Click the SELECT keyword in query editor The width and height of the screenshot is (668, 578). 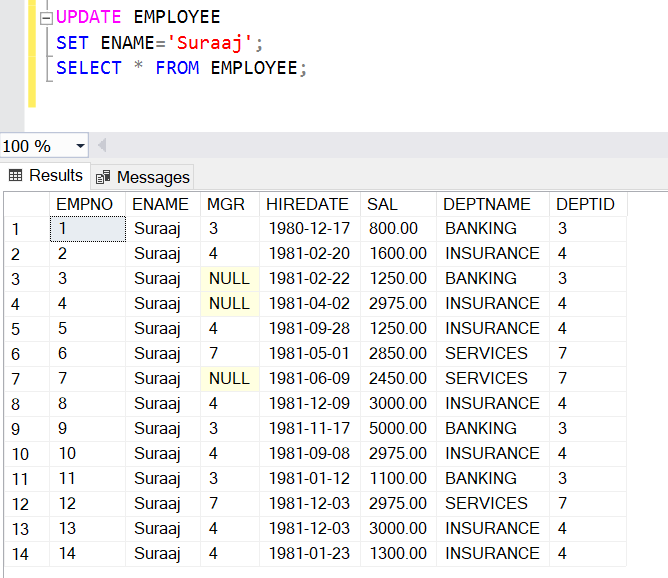(89, 68)
